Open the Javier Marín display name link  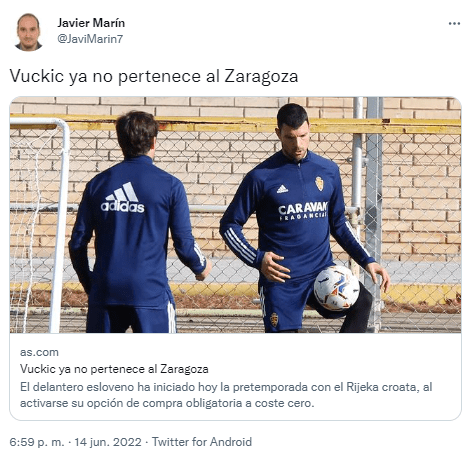point(91,23)
